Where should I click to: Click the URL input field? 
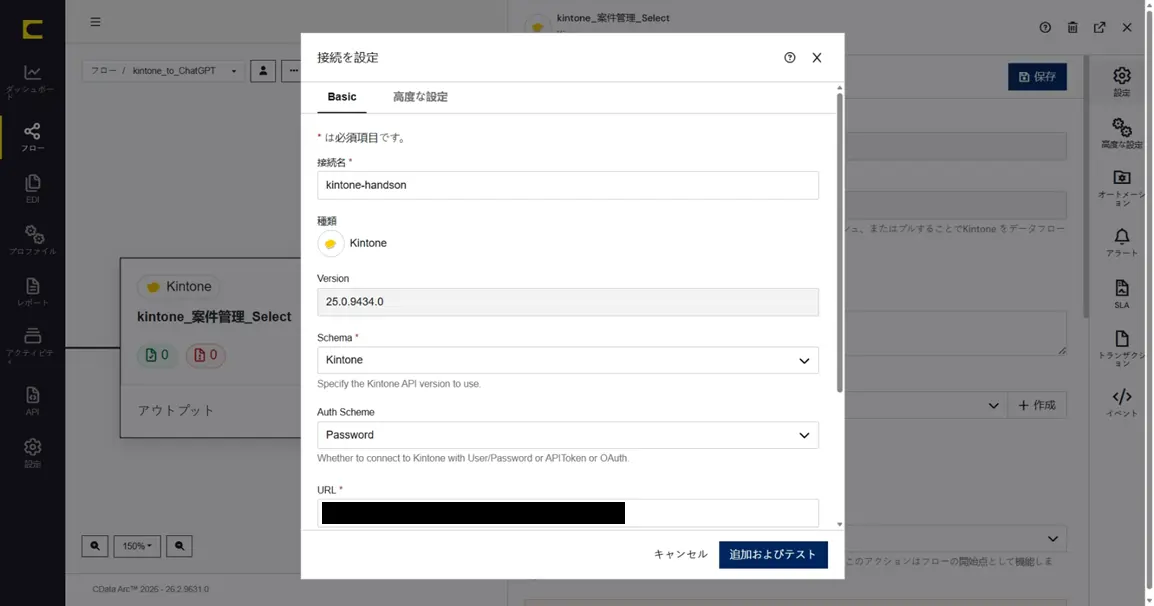(x=567, y=512)
